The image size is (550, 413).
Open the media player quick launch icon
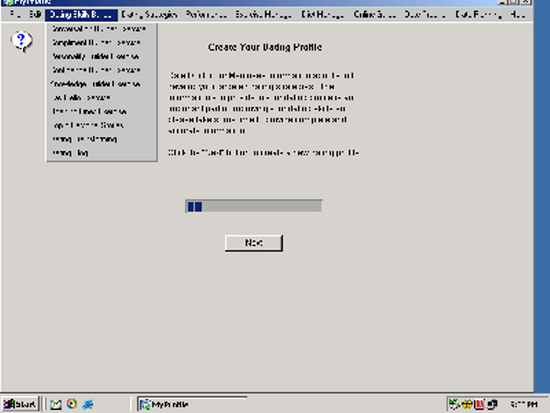point(72,404)
